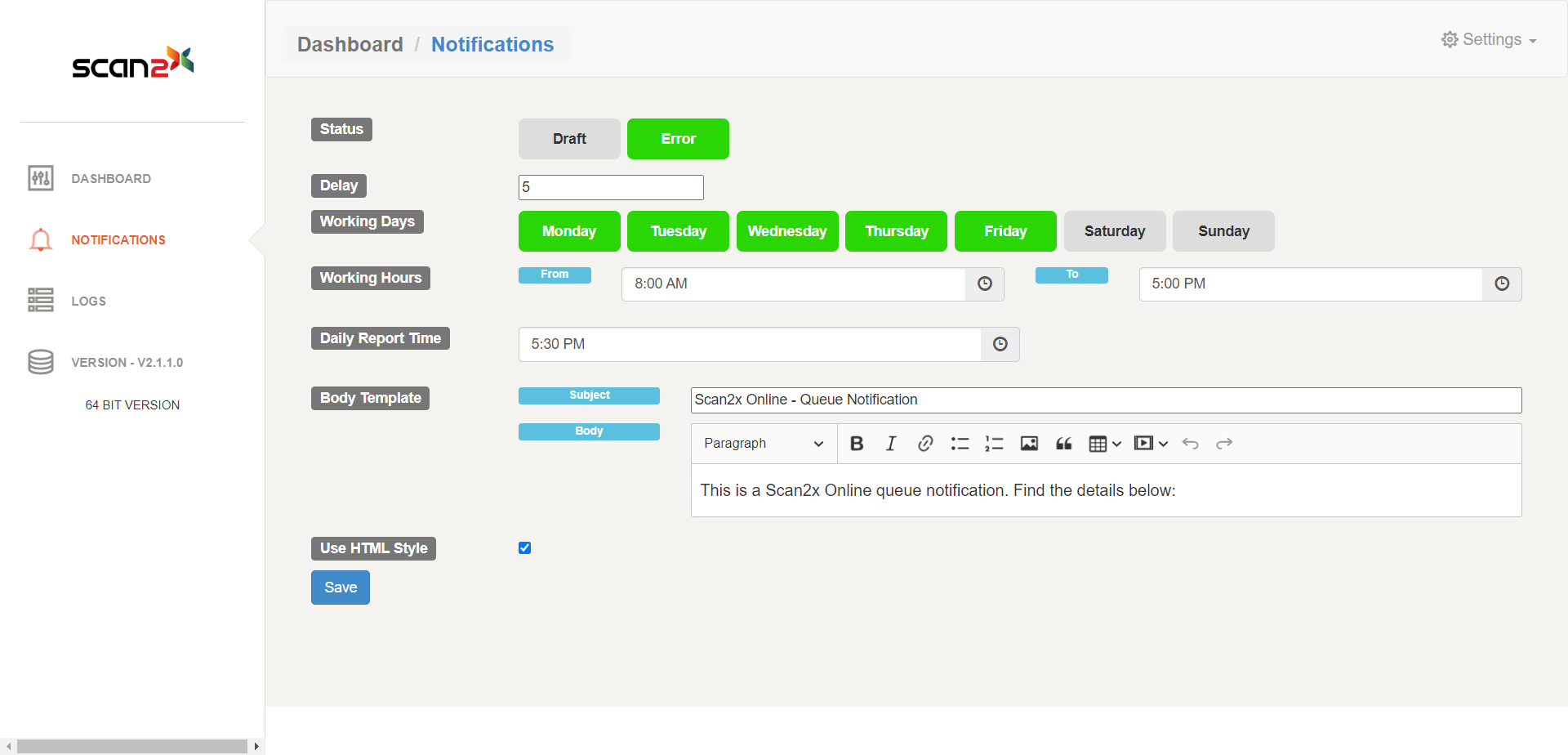Uncheck the Use HTML Style checkbox
This screenshot has width=1568, height=755.
tap(524, 548)
